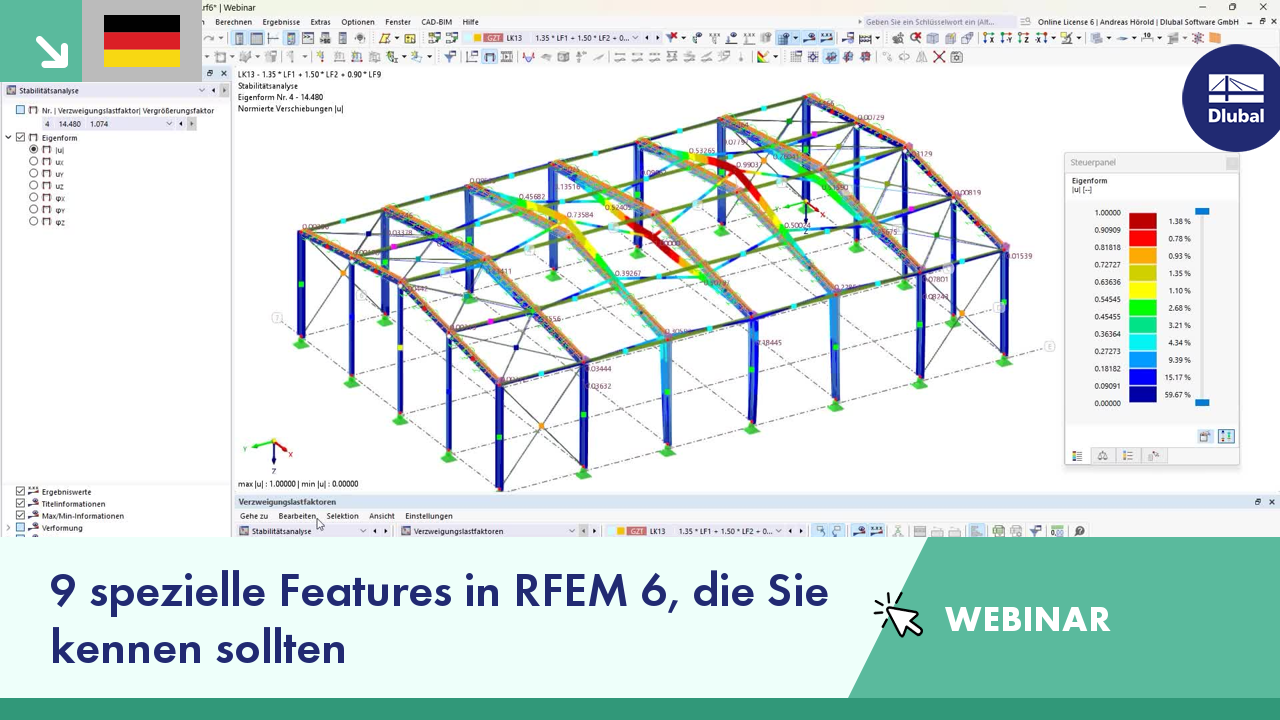The image size is (1280, 720).
Task: Uncheck the Max/Min-Informationen checkbox
Action: click(20, 516)
